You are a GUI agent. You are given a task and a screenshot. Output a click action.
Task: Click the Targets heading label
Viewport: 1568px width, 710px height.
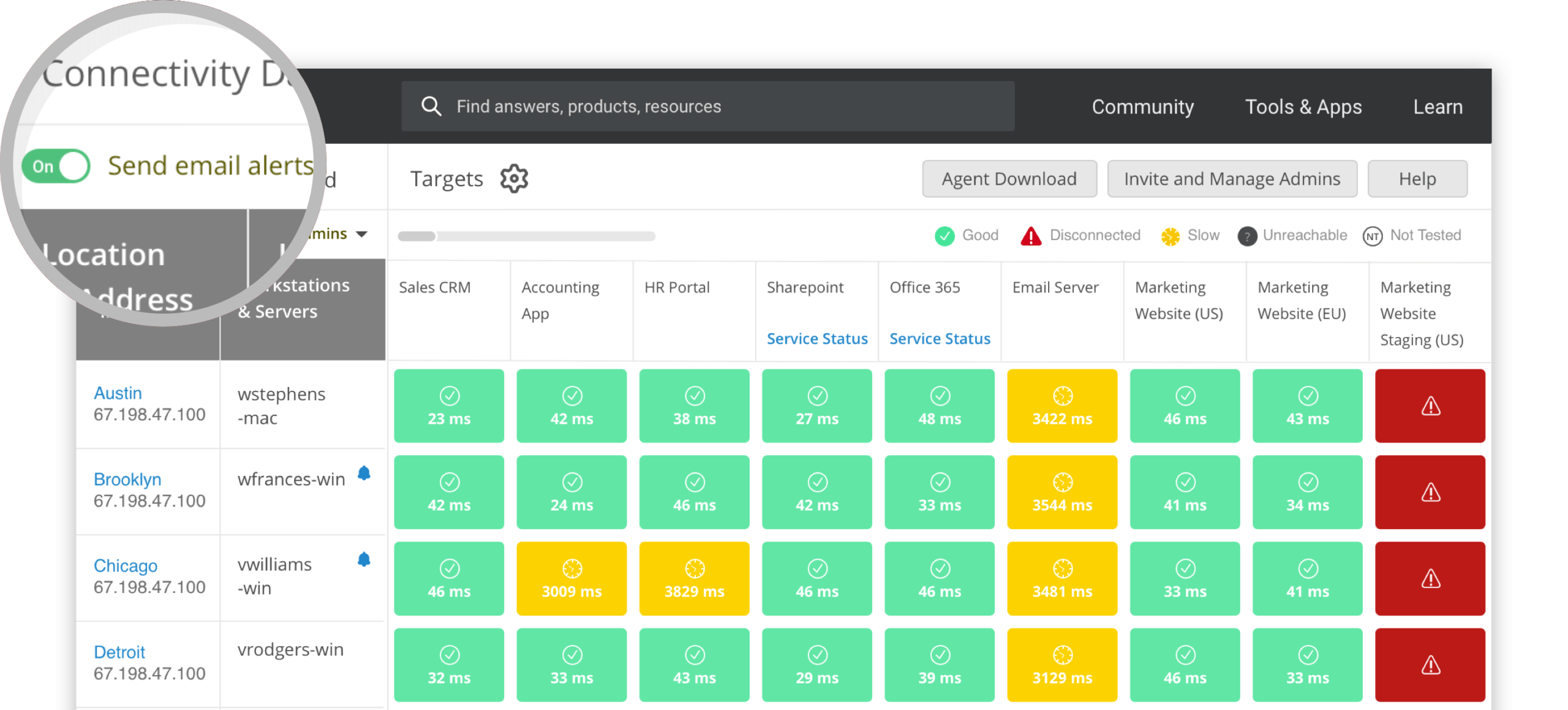(x=446, y=179)
